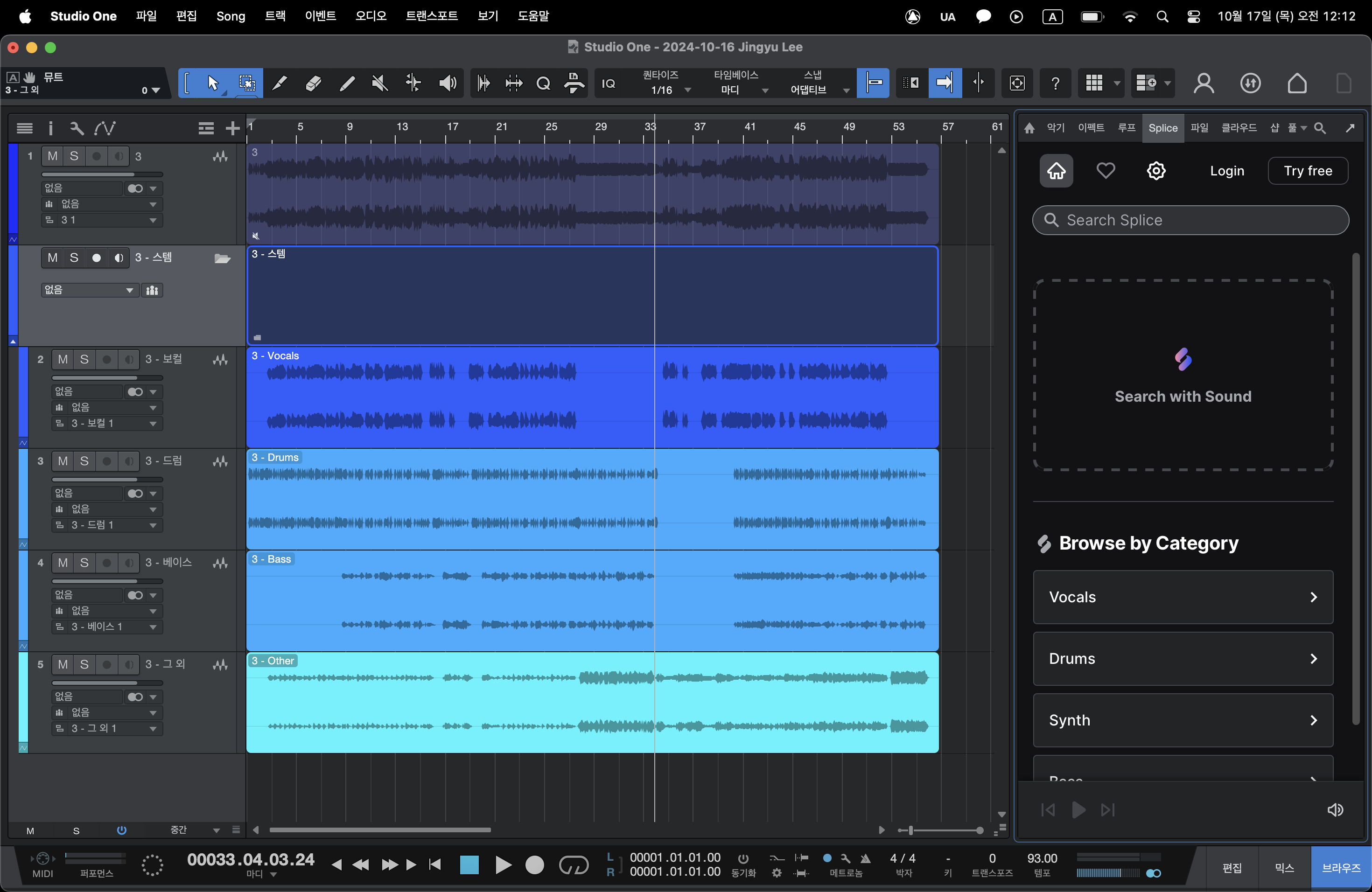Select the Paint (pencil) tool
1372x892 pixels.
click(346, 83)
